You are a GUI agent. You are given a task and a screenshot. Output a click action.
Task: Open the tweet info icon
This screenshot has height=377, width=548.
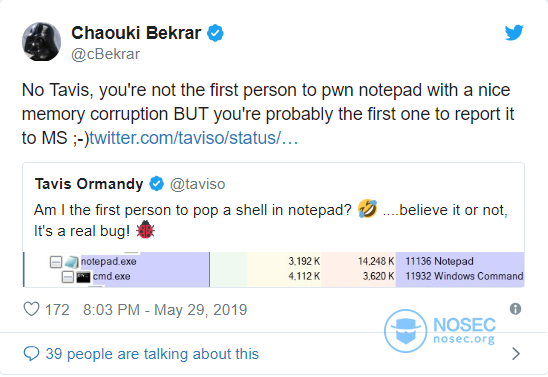click(515, 309)
